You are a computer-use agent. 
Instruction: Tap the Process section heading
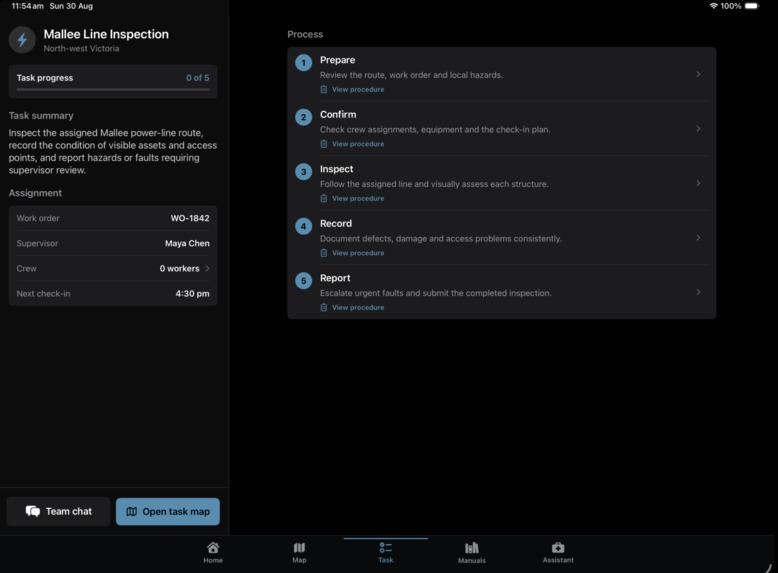click(x=305, y=34)
